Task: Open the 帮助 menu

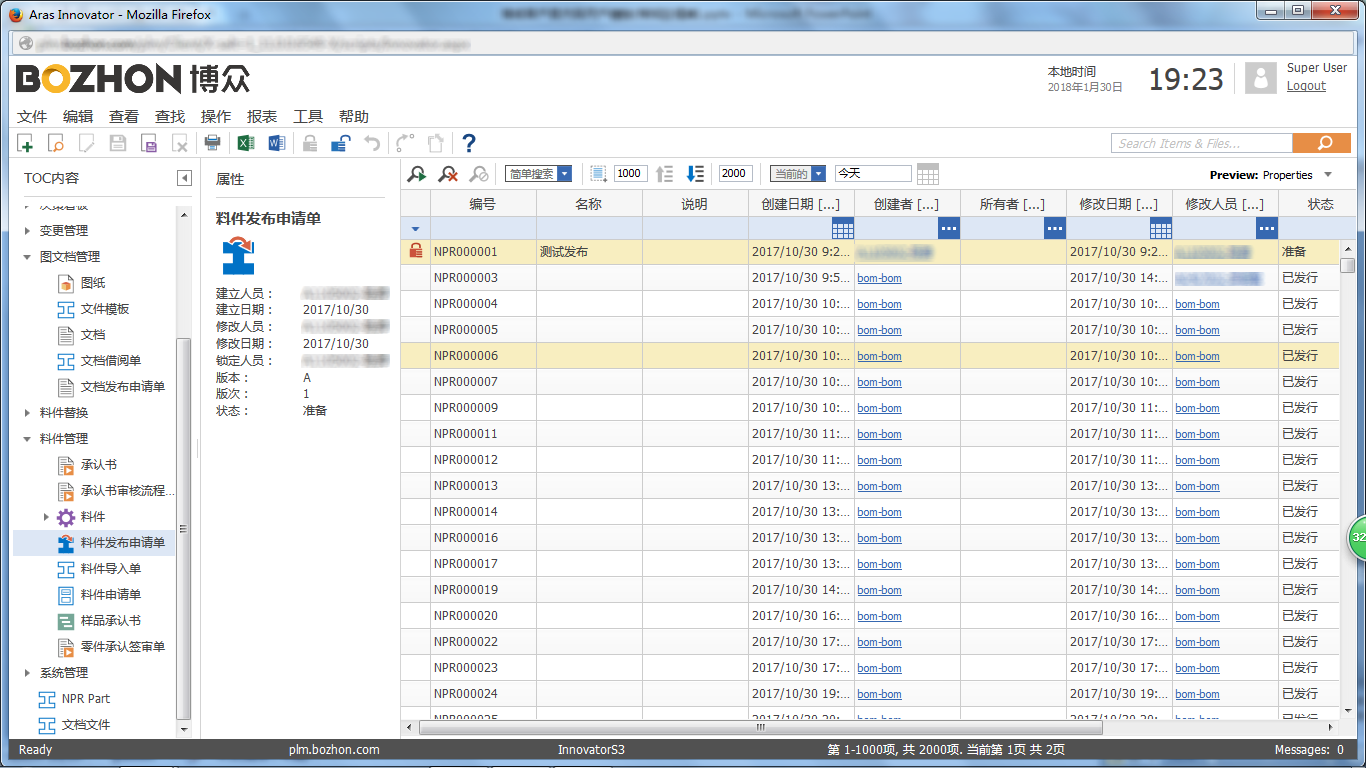Action: (354, 117)
